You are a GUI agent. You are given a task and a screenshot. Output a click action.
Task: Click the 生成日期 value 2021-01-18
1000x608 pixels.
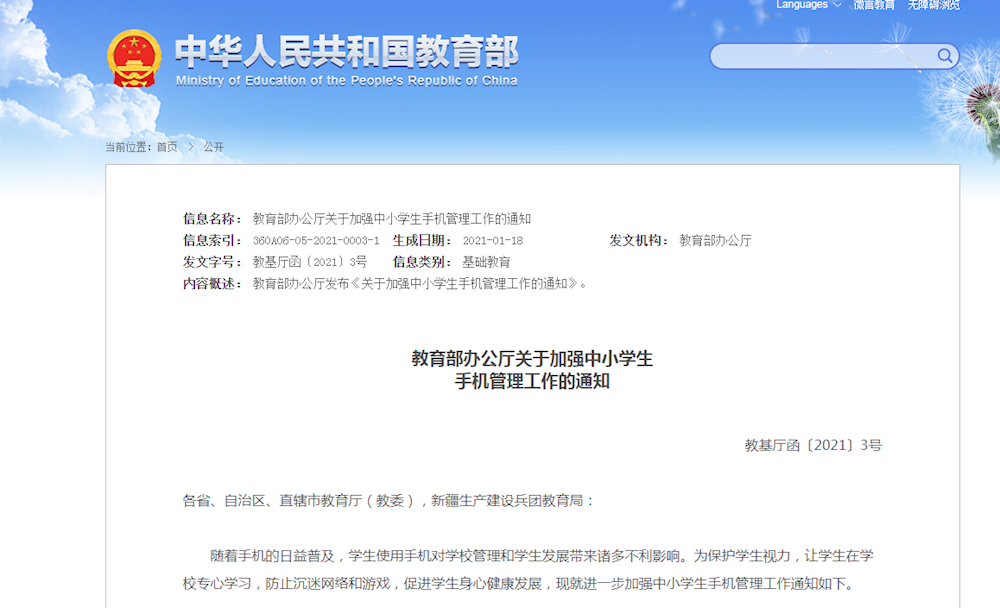492,241
